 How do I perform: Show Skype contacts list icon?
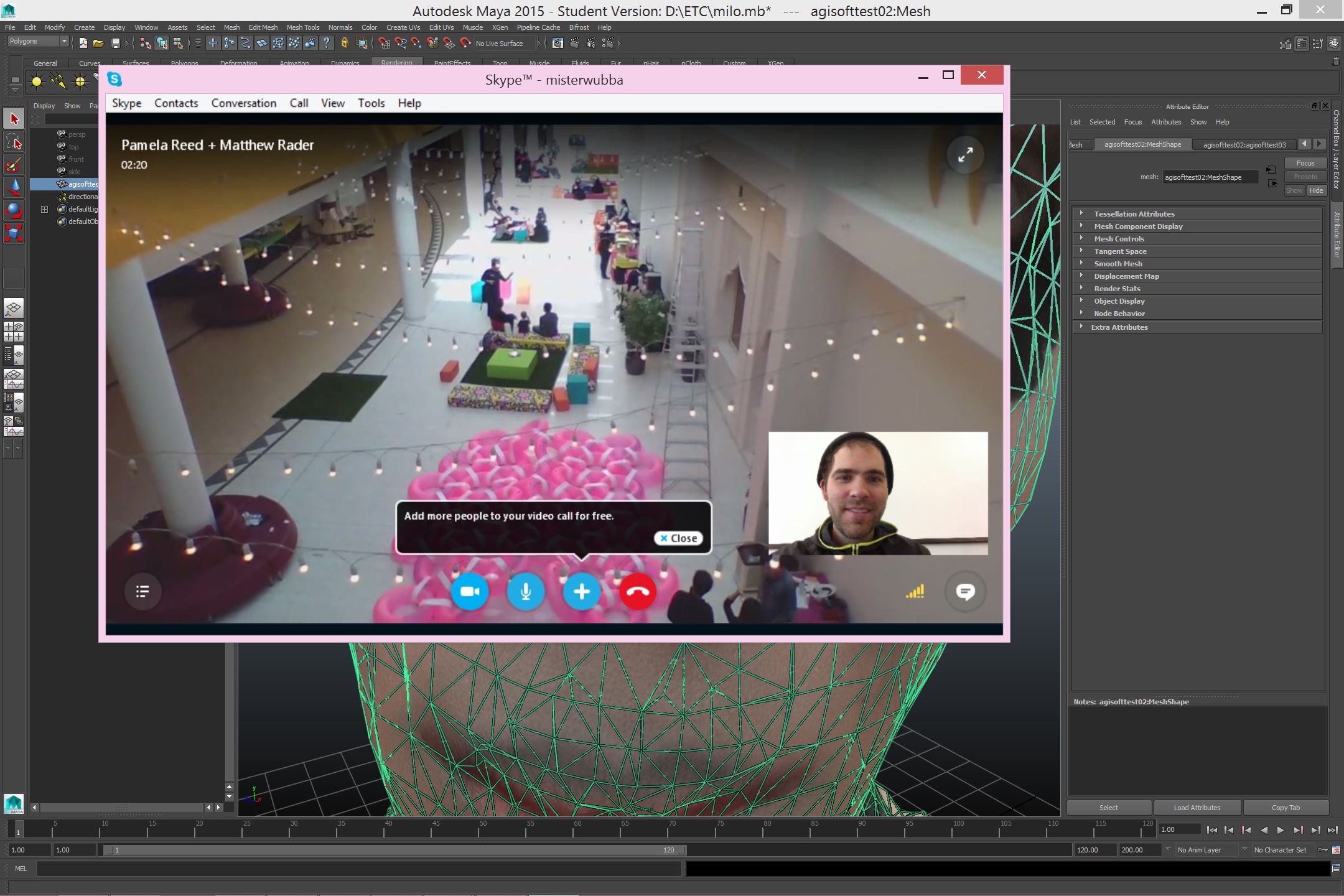click(142, 592)
